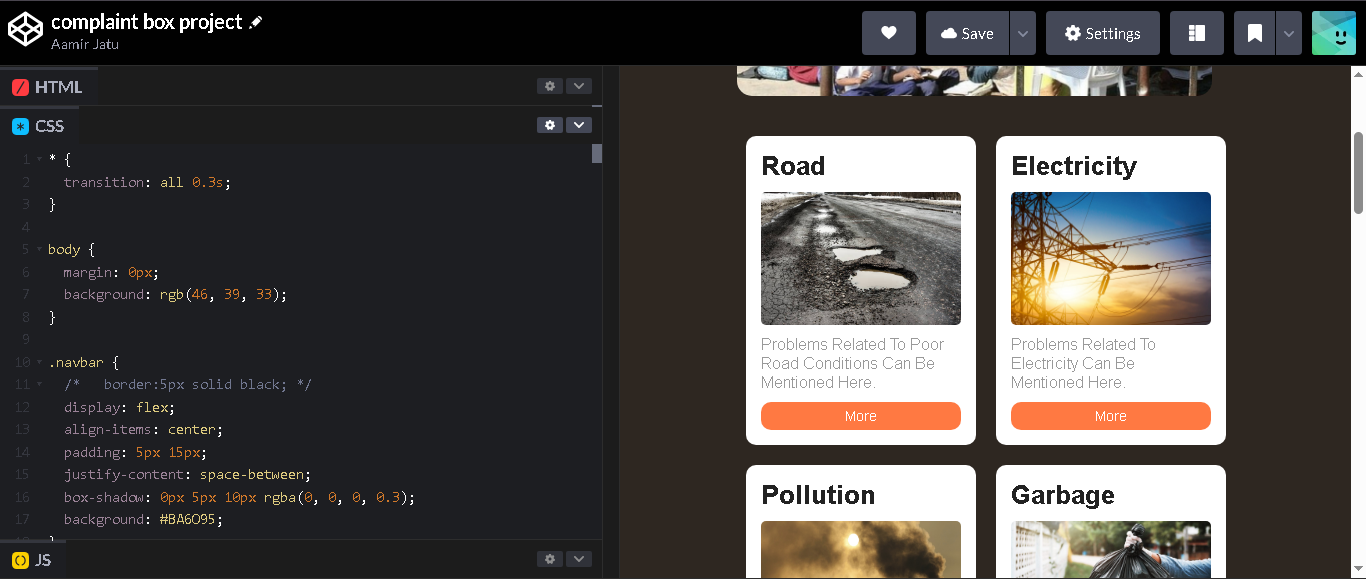Fold the body rule code arrow

pyautogui.click(x=39, y=249)
